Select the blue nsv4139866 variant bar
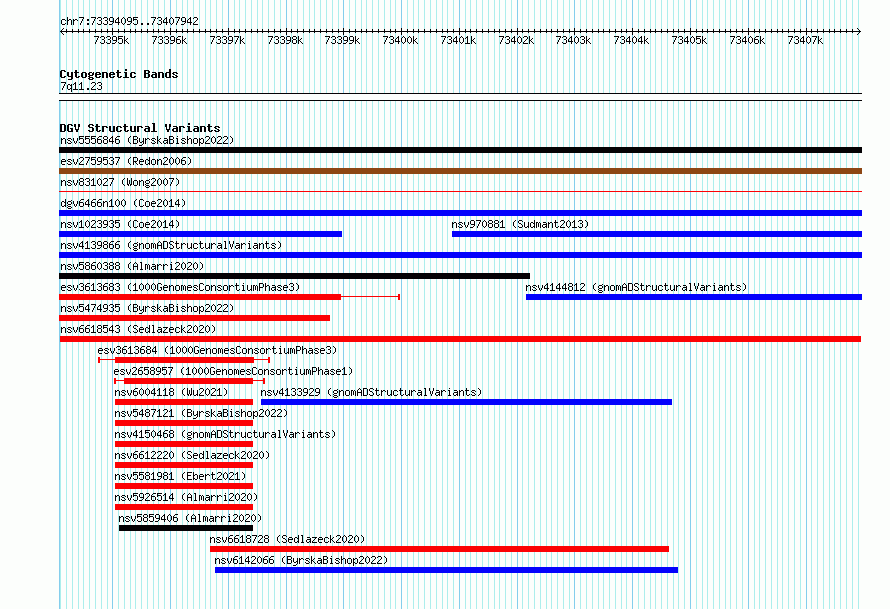 (x=460, y=255)
